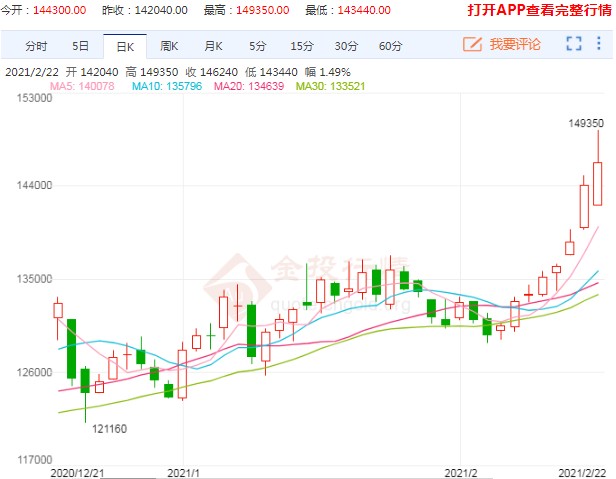Click the 121160 low price marker
Viewport: 616px width, 479px height.
[109, 429]
